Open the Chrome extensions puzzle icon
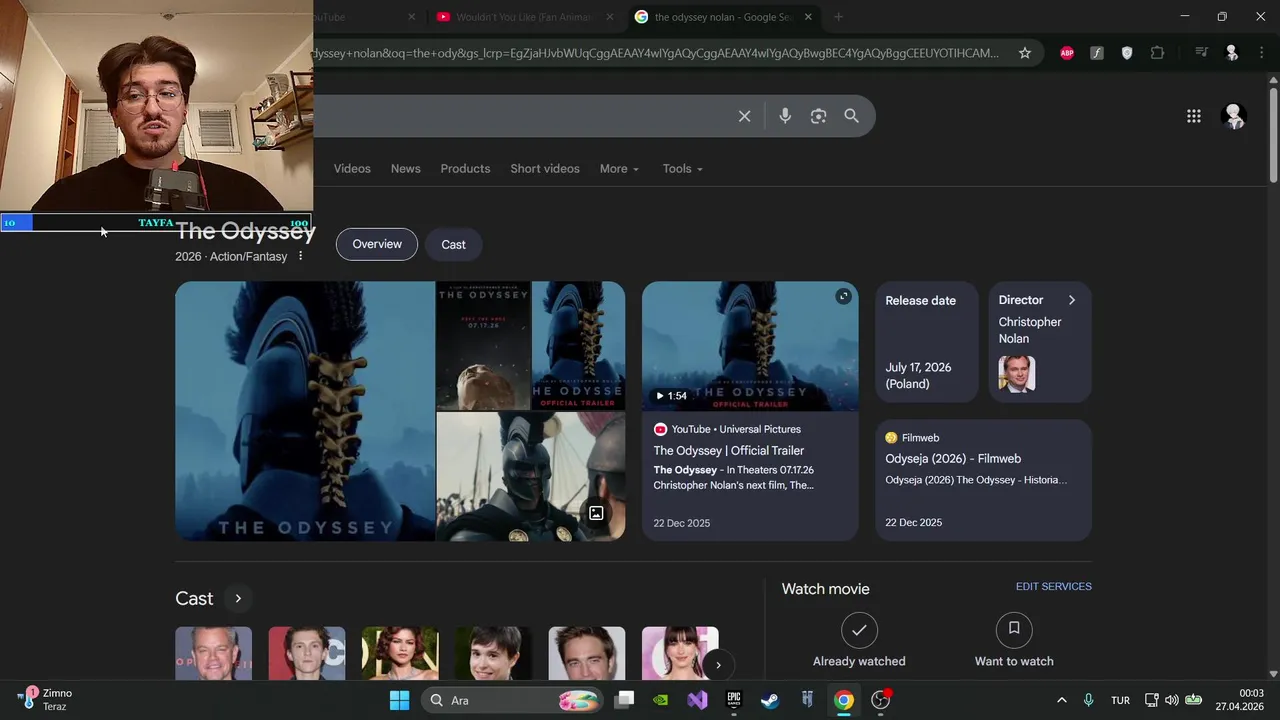Image resolution: width=1280 pixels, height=720 pixels. [x=1157, y=53]
